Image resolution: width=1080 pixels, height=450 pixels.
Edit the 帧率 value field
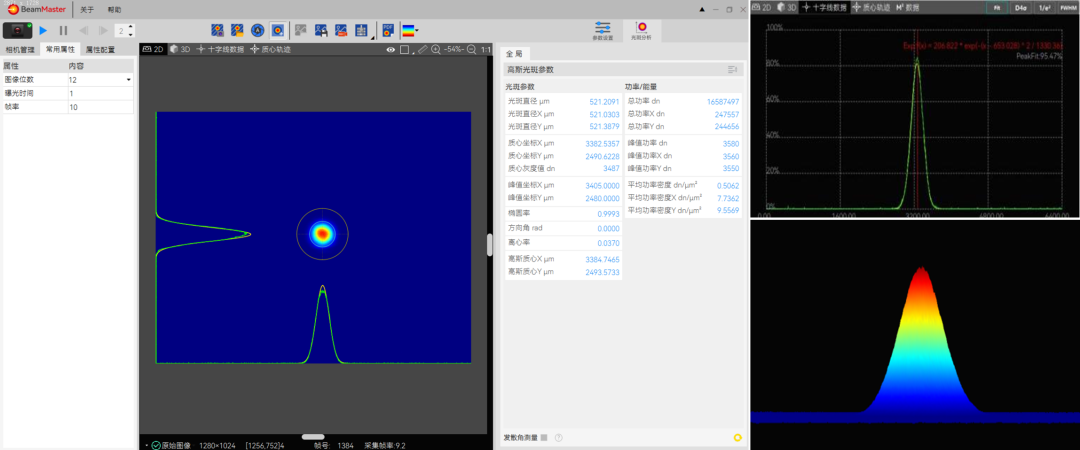tap(100, 106)
